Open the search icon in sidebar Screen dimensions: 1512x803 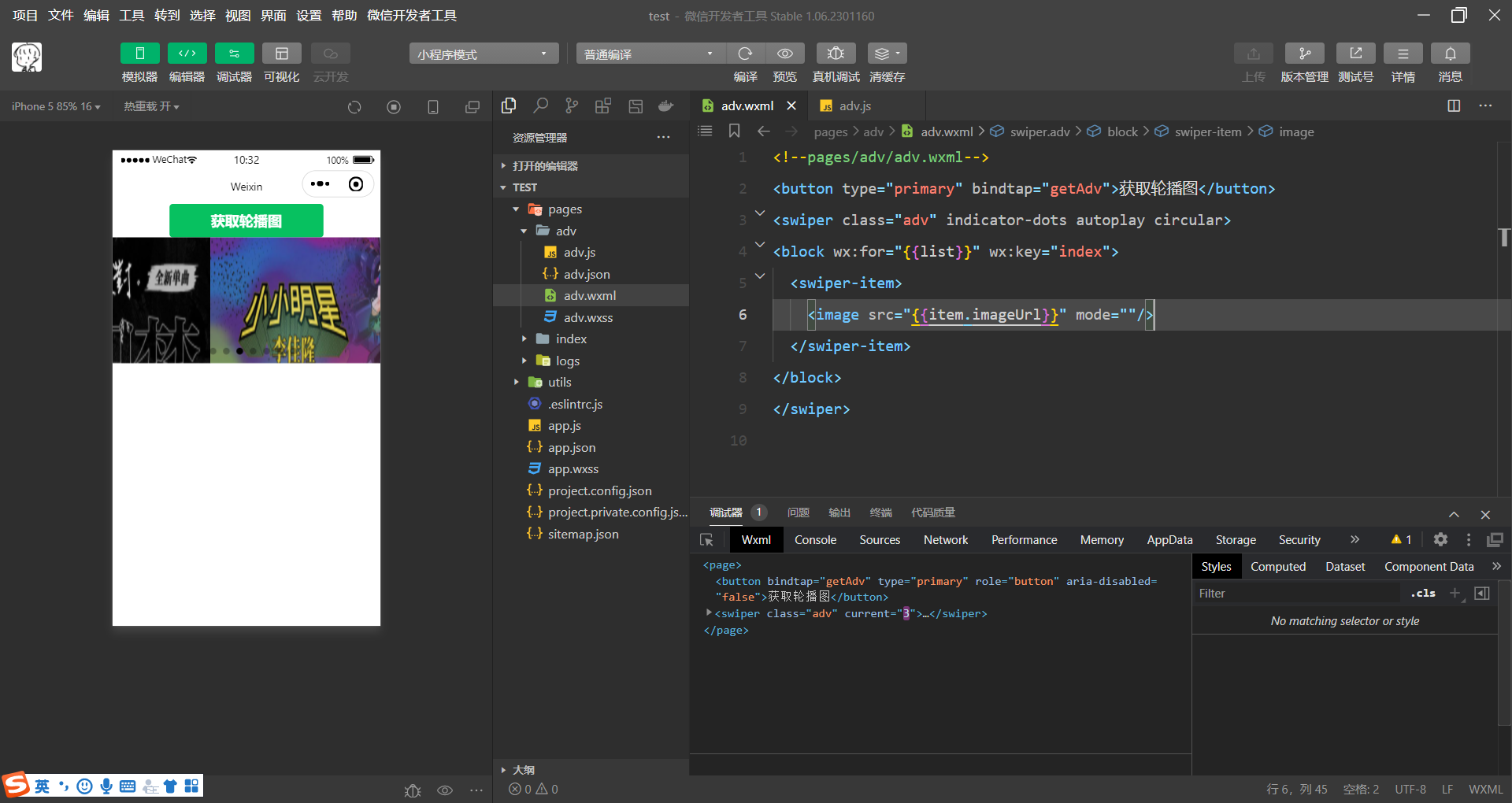(540, 105)
